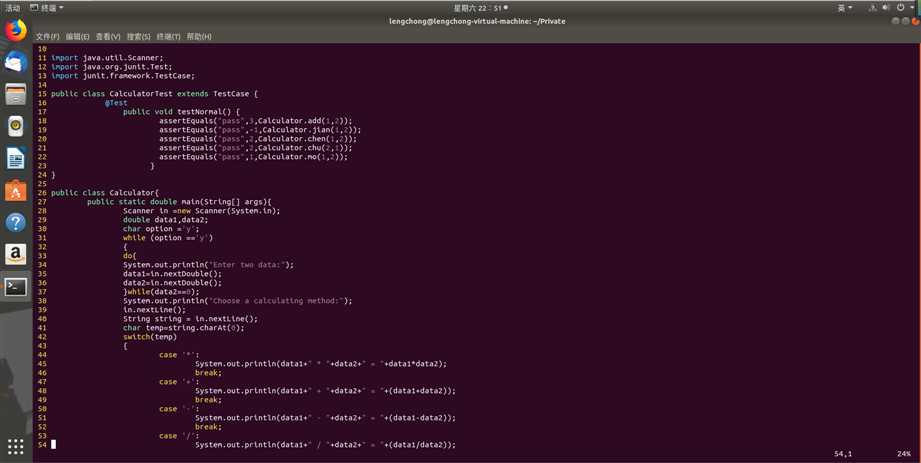The image size is (921, 463).
Task: Open the 终端(T) menu
Action: 169,36
